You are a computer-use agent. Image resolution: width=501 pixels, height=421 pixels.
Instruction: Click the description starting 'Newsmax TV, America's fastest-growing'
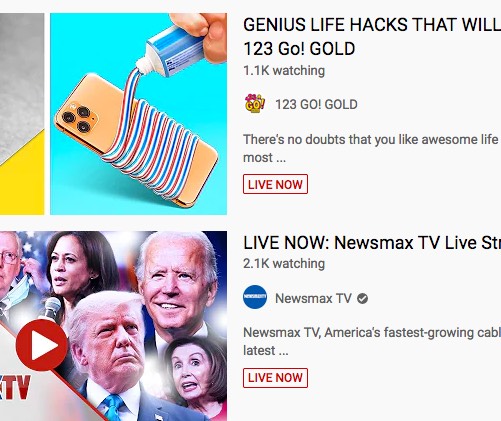(x=372, y=341)
